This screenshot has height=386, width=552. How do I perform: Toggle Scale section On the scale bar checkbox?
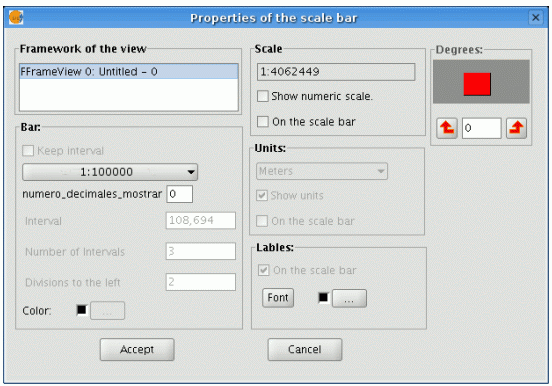(263, 122)
